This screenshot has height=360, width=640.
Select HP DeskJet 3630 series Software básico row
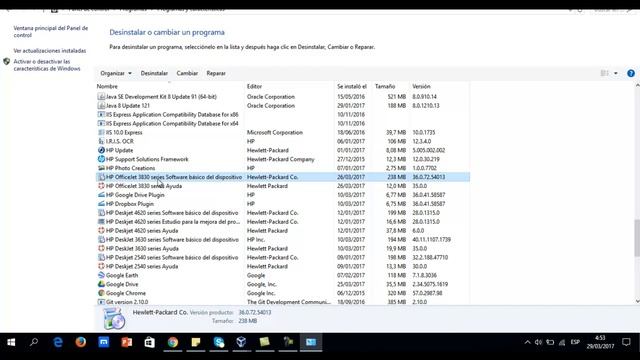tap(282, 240)
